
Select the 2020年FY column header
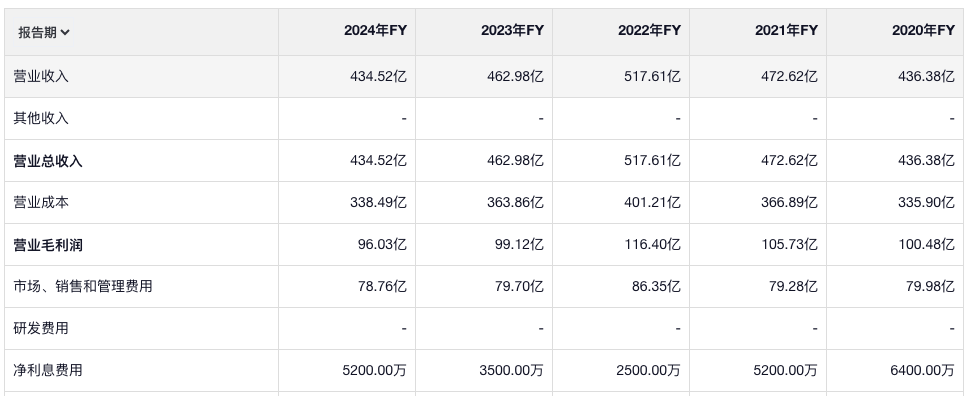923,30
